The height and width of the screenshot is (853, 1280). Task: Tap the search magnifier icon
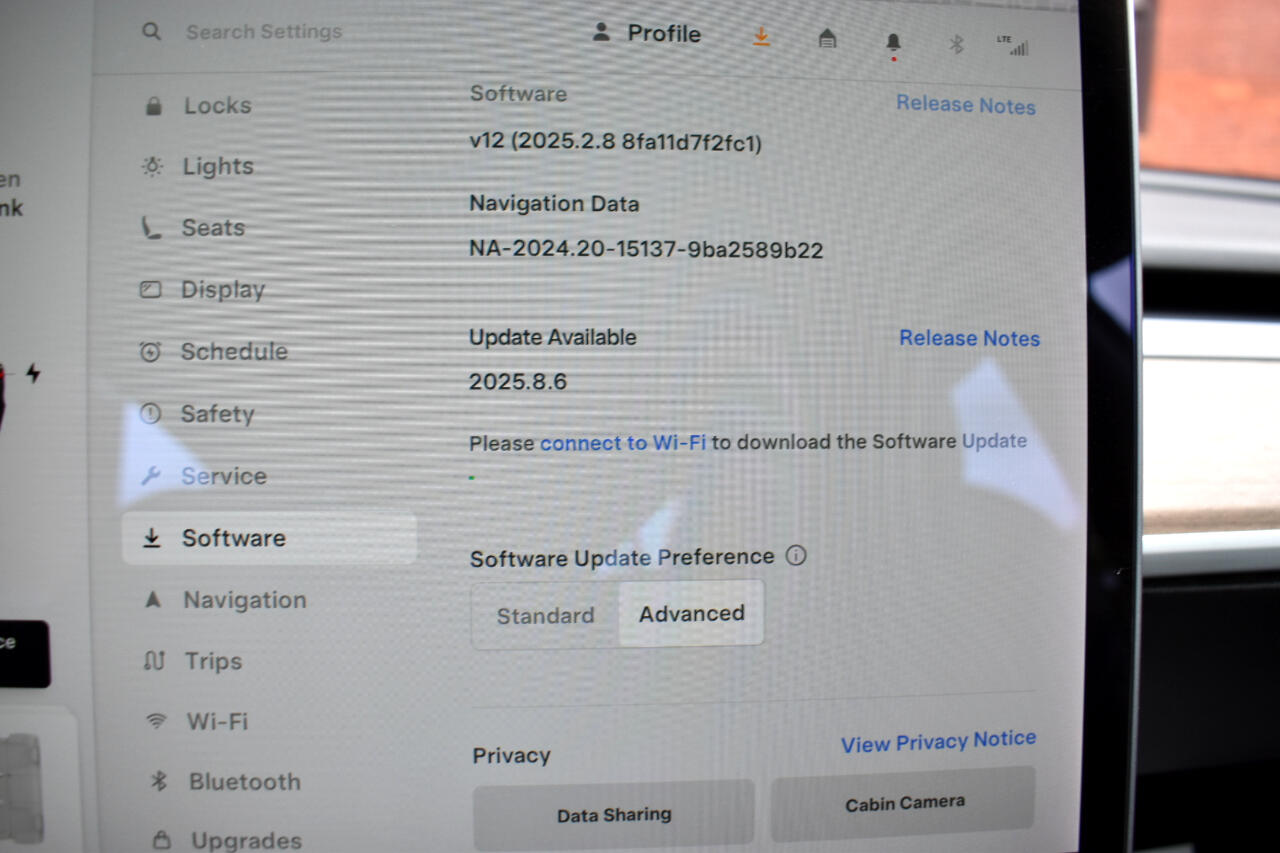(151, 32)
